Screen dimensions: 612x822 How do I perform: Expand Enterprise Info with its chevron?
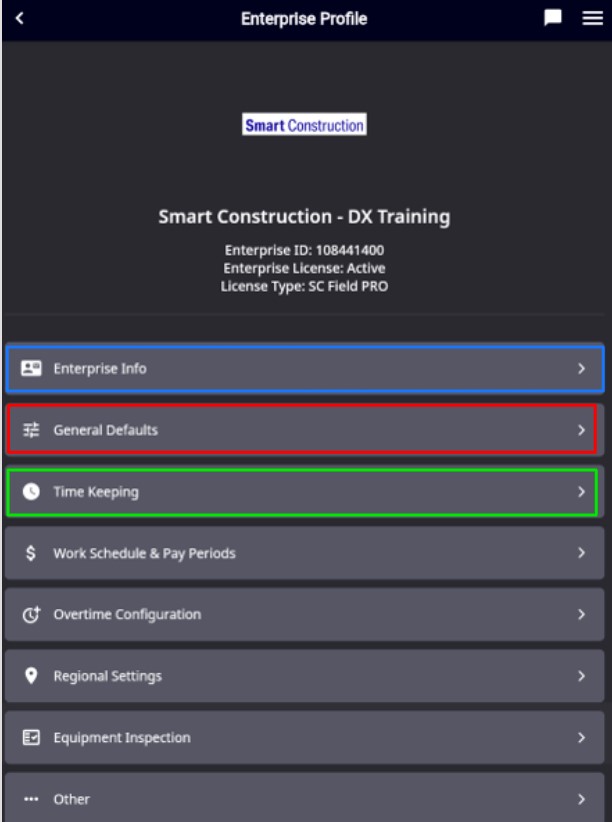(581, 369)
